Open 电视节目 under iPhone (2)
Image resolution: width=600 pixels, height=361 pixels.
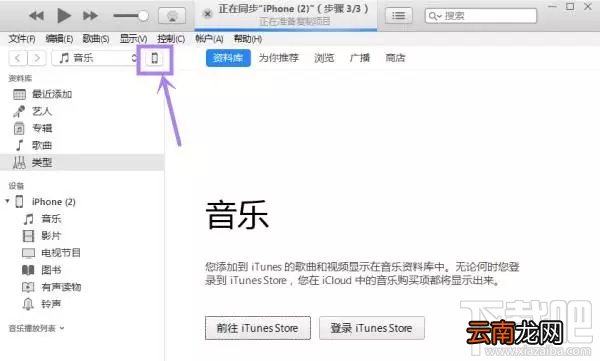click(x=82, y=253)
